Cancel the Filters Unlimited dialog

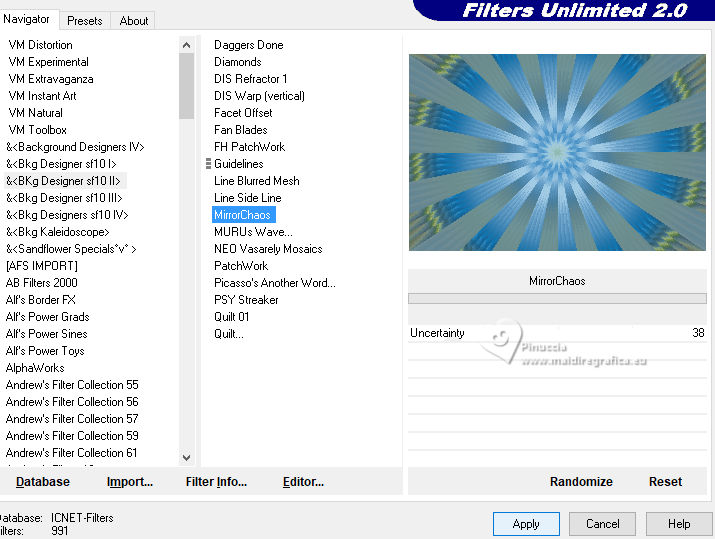coord(602,524)
